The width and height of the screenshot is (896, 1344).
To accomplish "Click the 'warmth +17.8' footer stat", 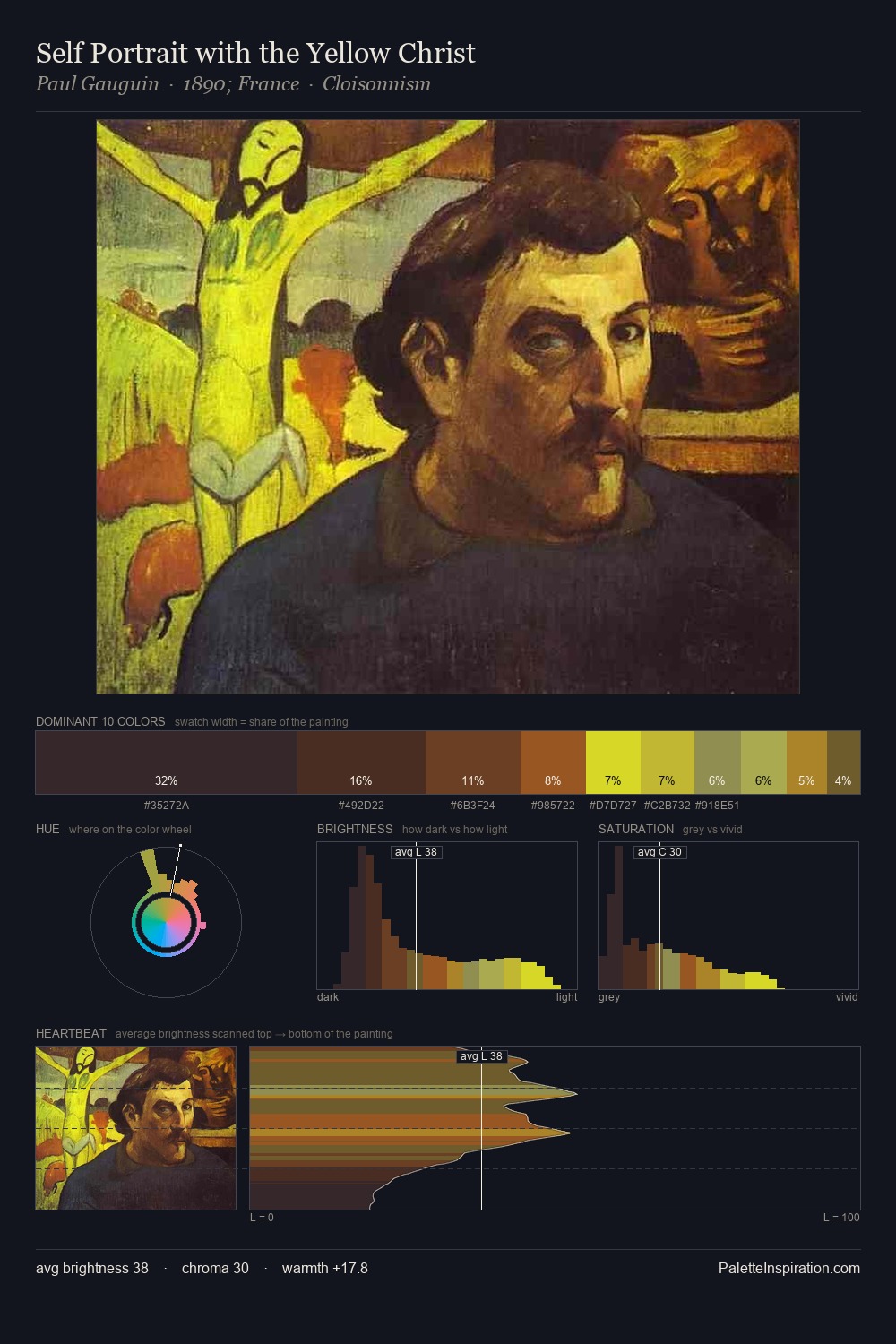I will click(325, 1268).
